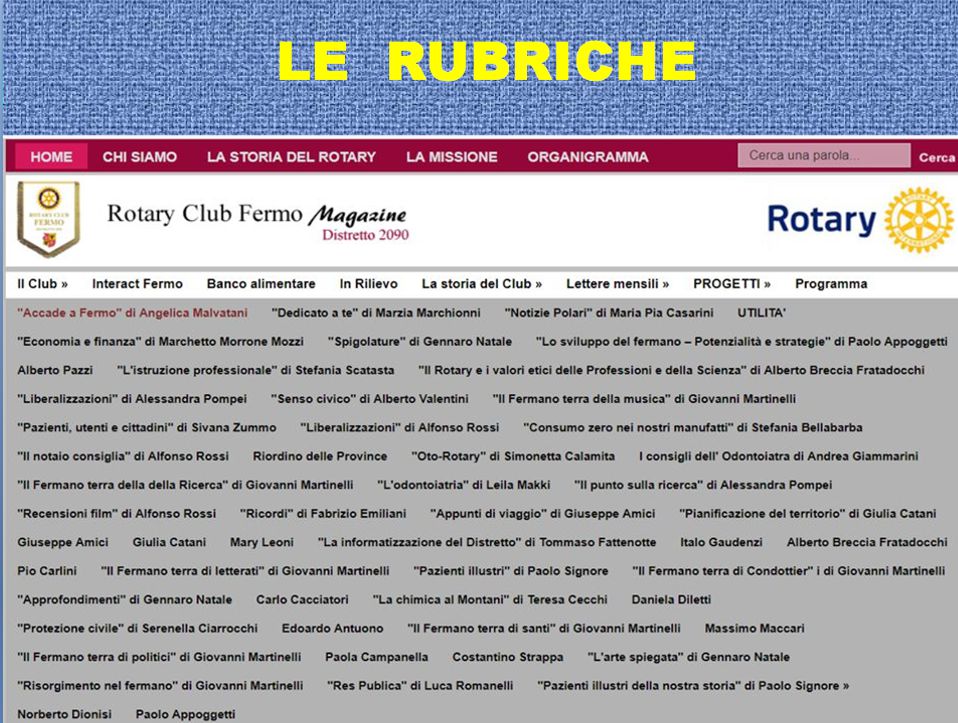Expand the 'Il Club »' menu
This screenshot has width=958, height=723.
tap(42, 284)
